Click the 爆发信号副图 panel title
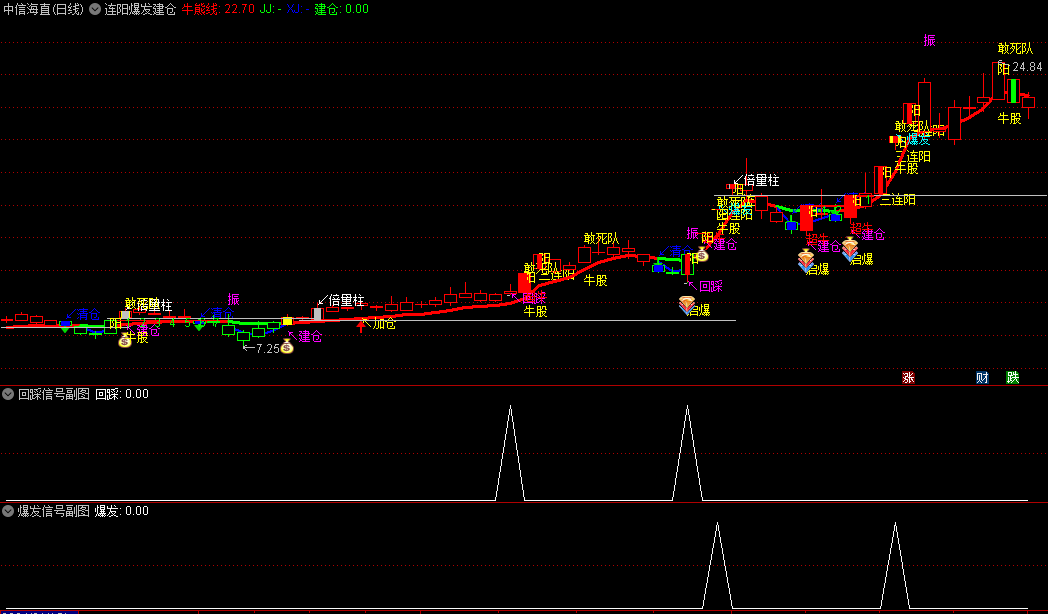 click(x=53, y=511)
